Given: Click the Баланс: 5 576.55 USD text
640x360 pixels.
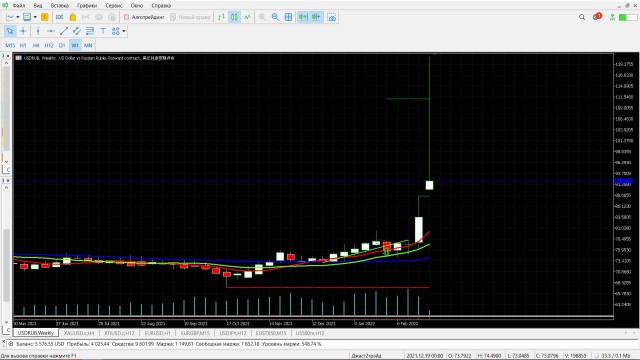Looking at the screenshot, I should [x=40, y=344].
